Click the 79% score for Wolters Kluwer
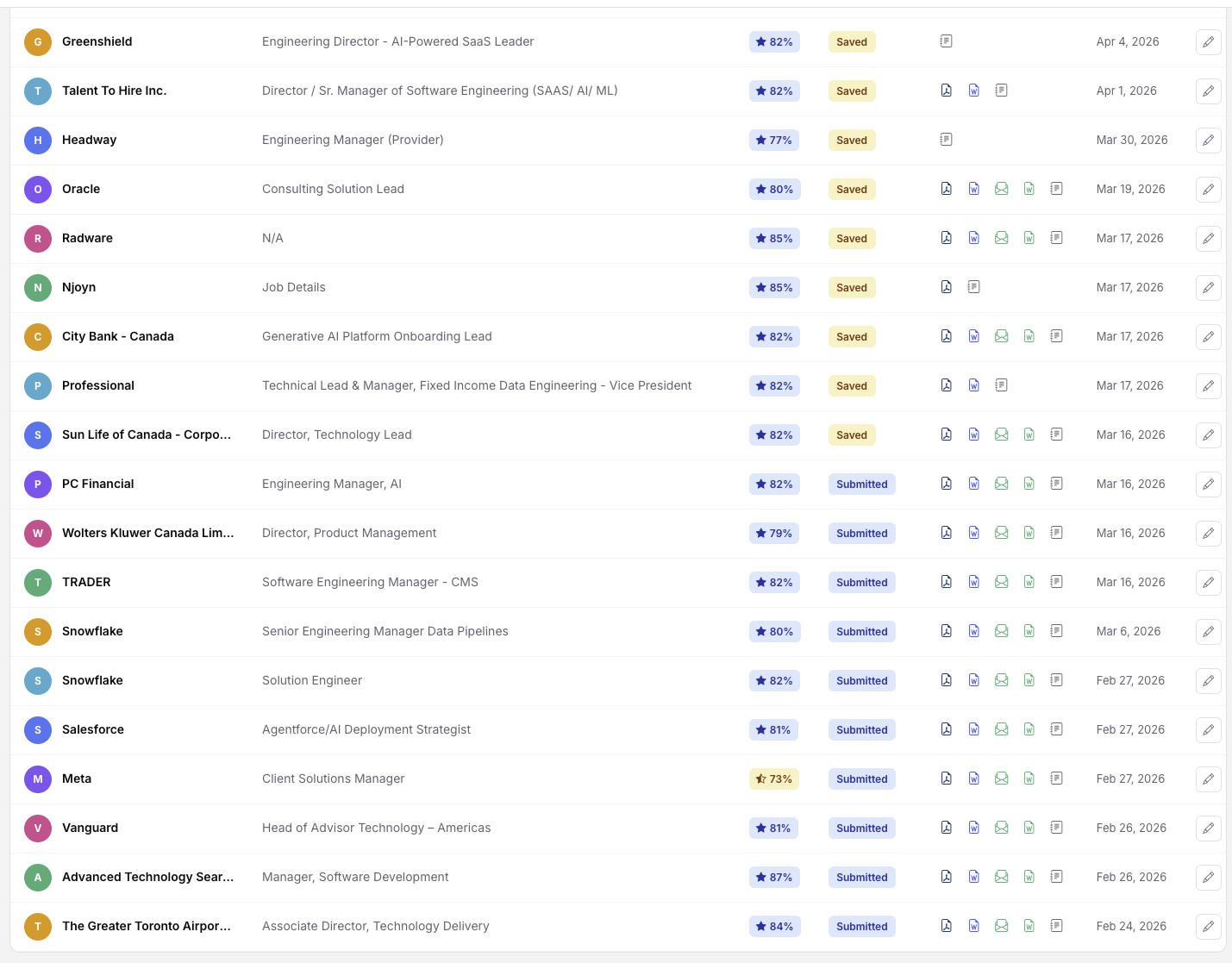Viewport: 1232px width, 963px height. pos(774,533)
